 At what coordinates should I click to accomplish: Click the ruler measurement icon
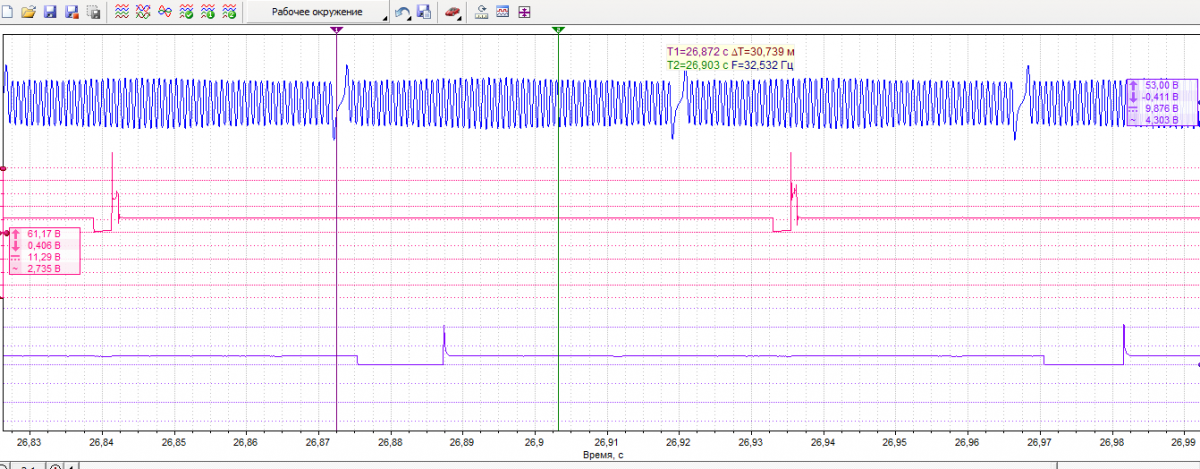coord(481,13)
